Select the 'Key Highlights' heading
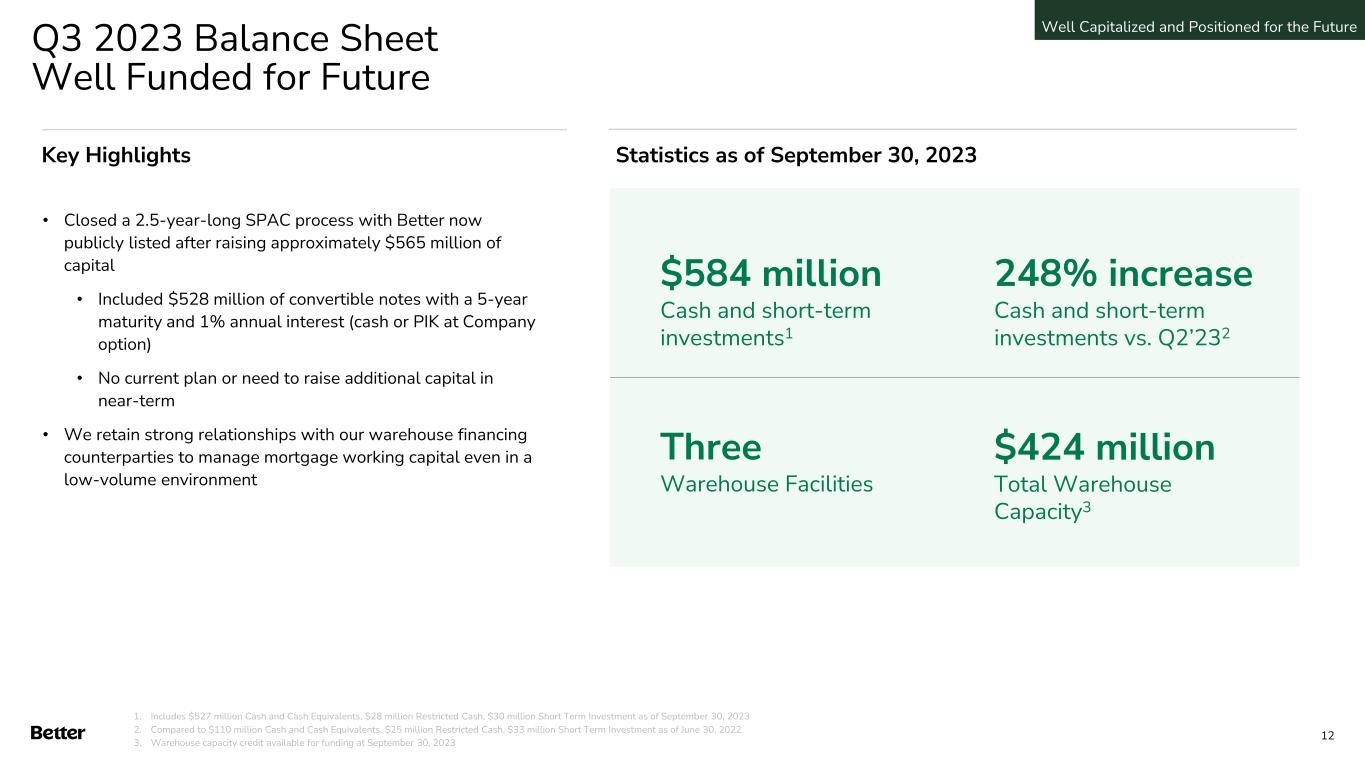Screen dimensions: 1365x768 (x=116, y=155)
